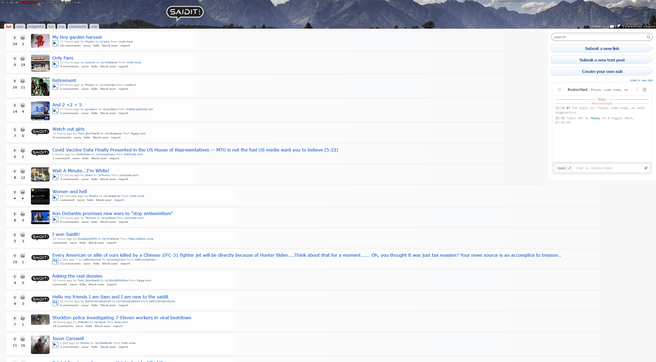Open the chat sidebar hamburger menu icon
The image size is (656, 362).
point(559,90)
